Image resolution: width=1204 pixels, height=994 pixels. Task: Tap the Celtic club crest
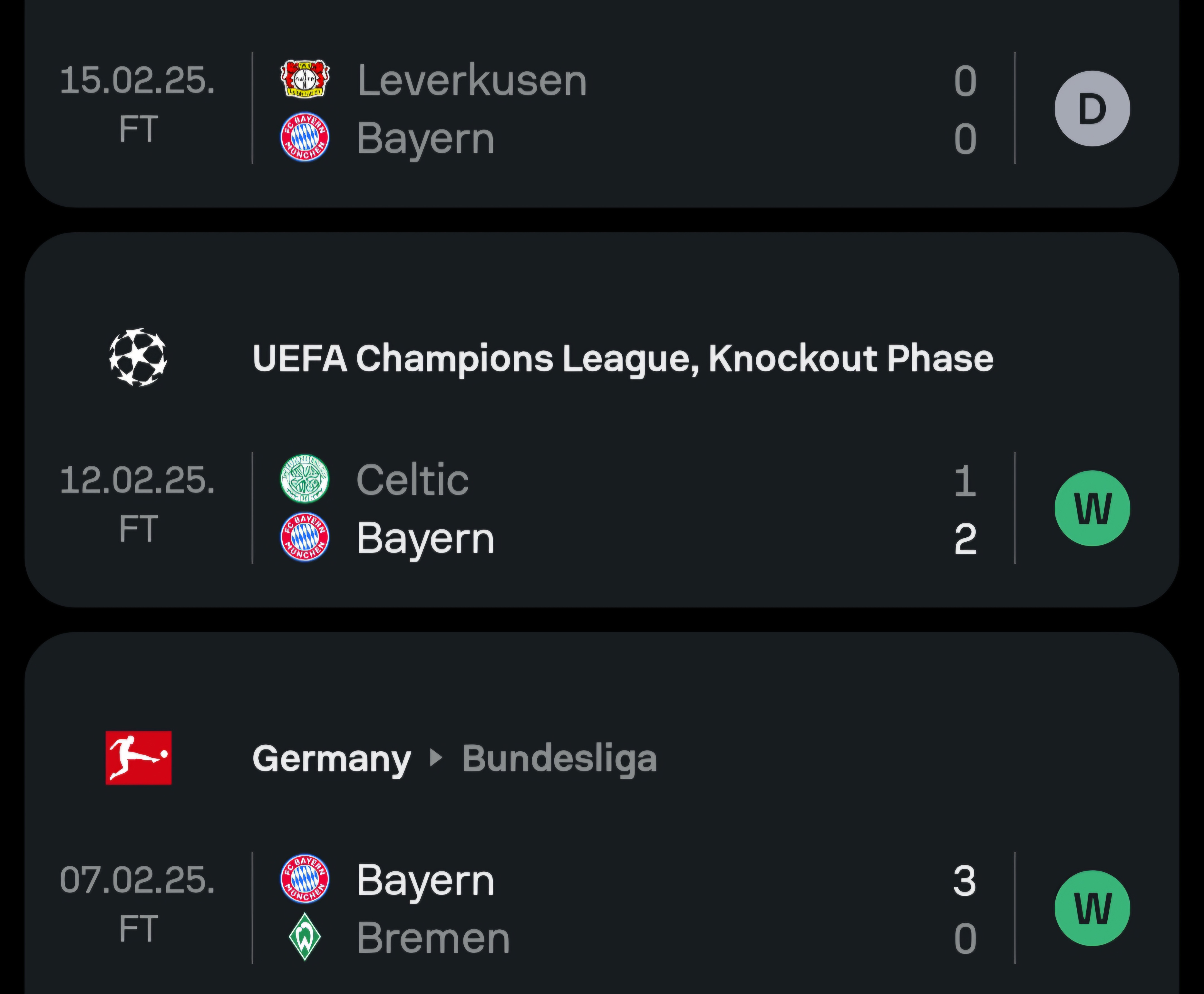tap(305, 479)
